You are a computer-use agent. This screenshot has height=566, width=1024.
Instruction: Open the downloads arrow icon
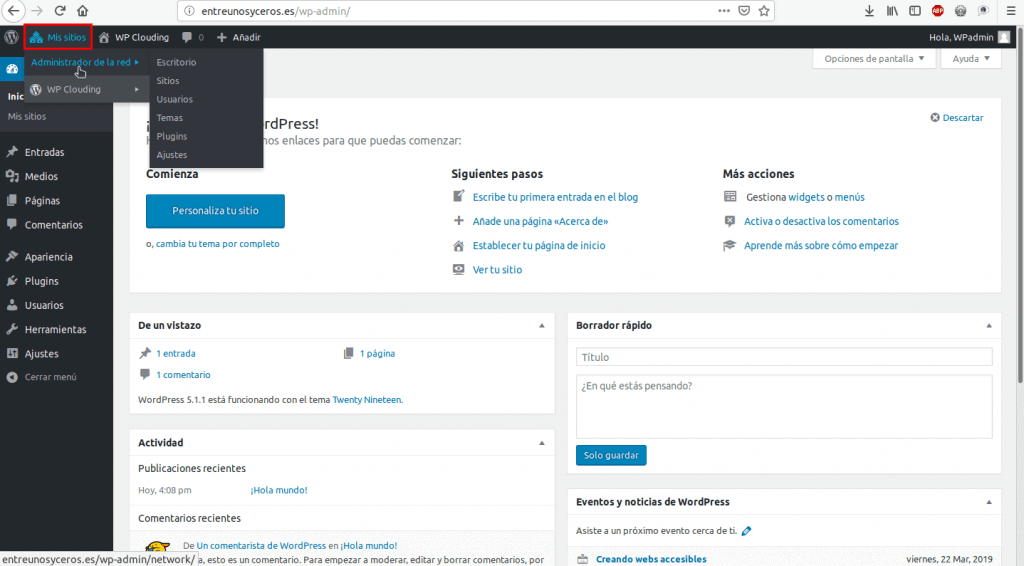[869, 10]
